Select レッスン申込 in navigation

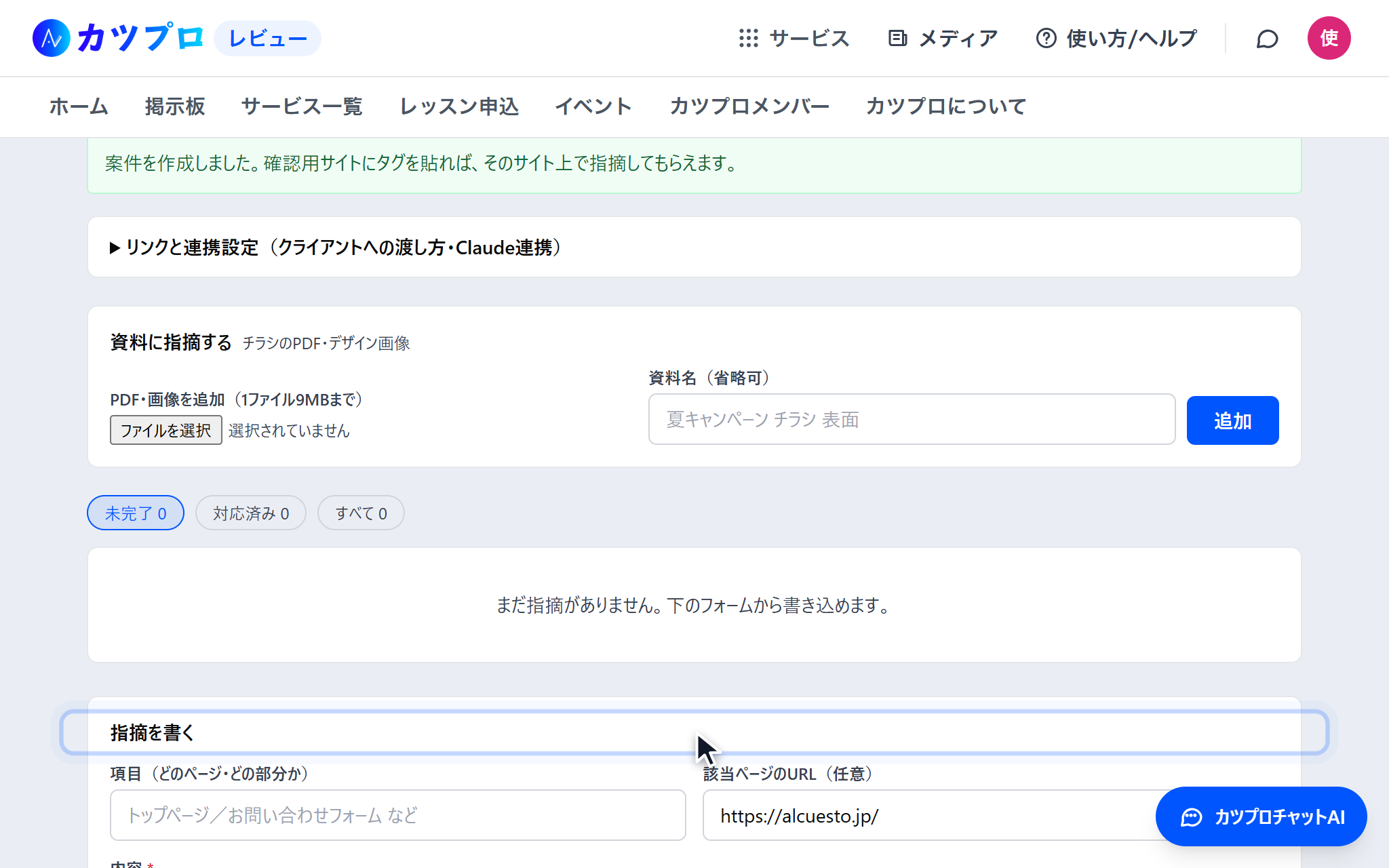point(459,106)
